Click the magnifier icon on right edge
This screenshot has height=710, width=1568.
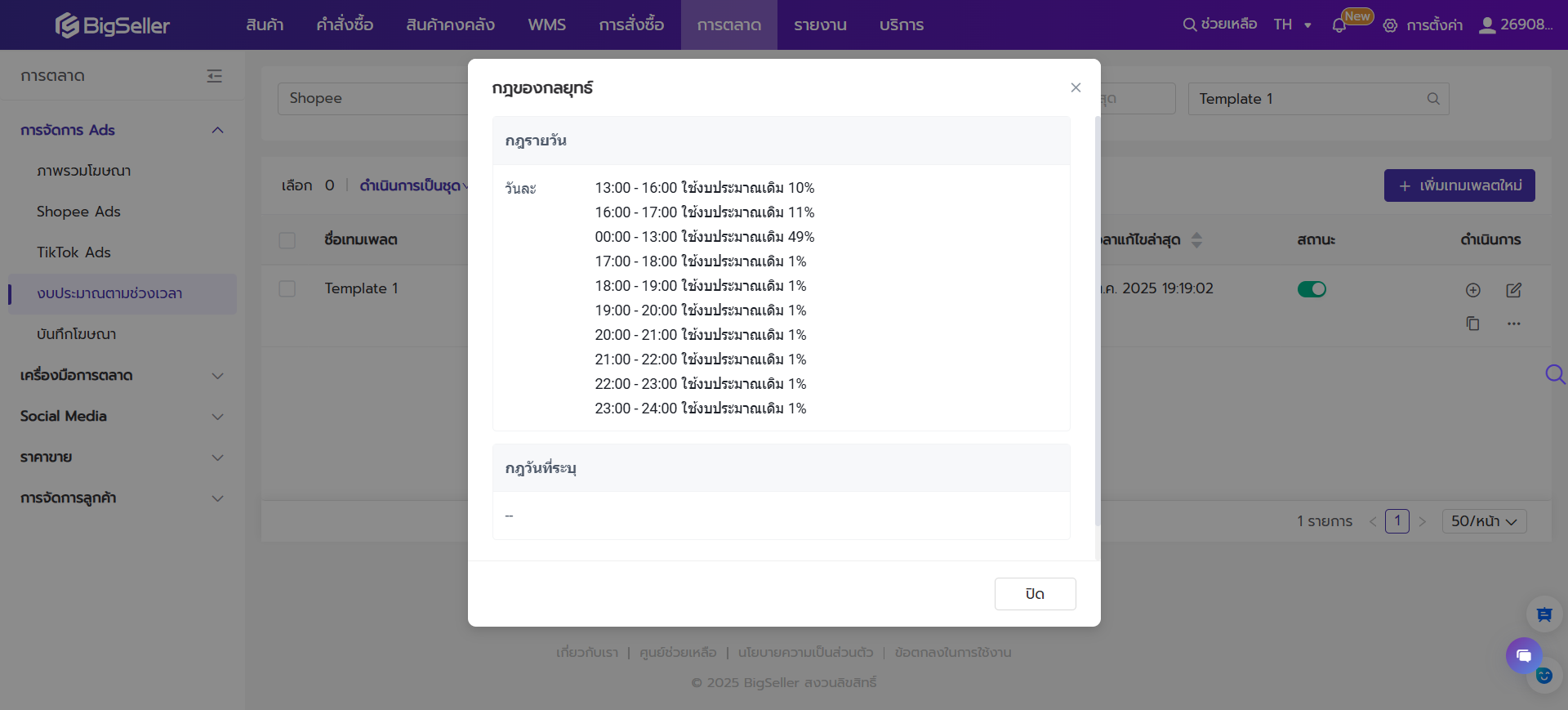tap(1555, 374)
